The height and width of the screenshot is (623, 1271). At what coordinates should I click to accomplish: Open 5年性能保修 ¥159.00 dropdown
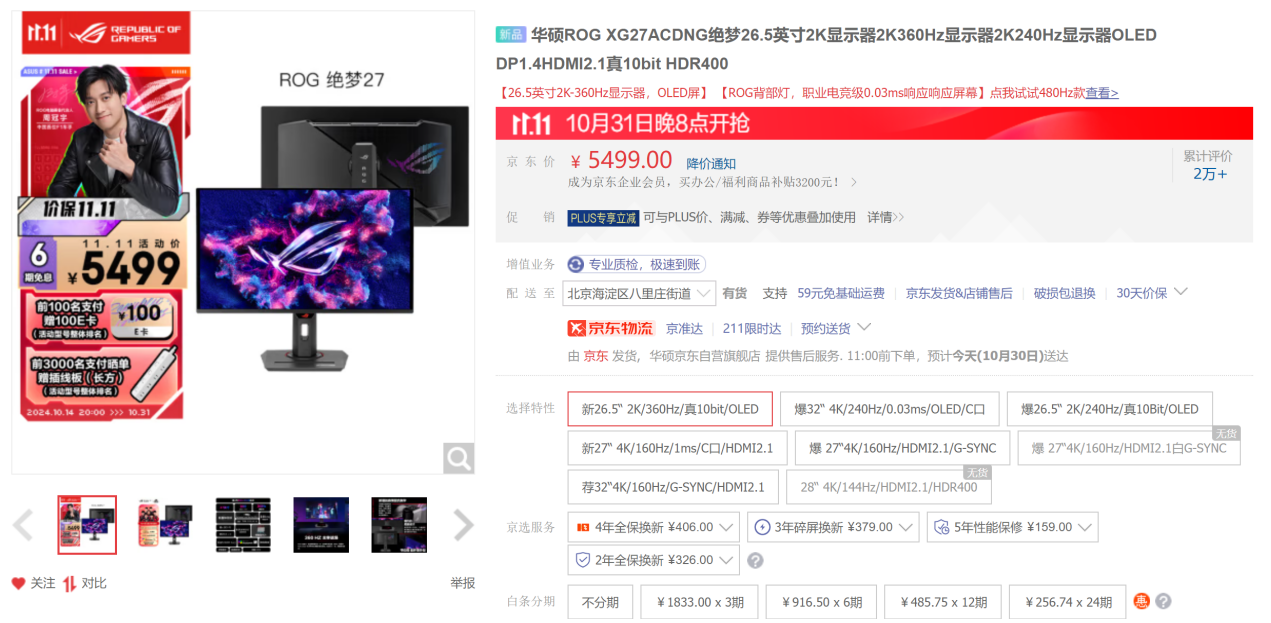pos(1012,527)
